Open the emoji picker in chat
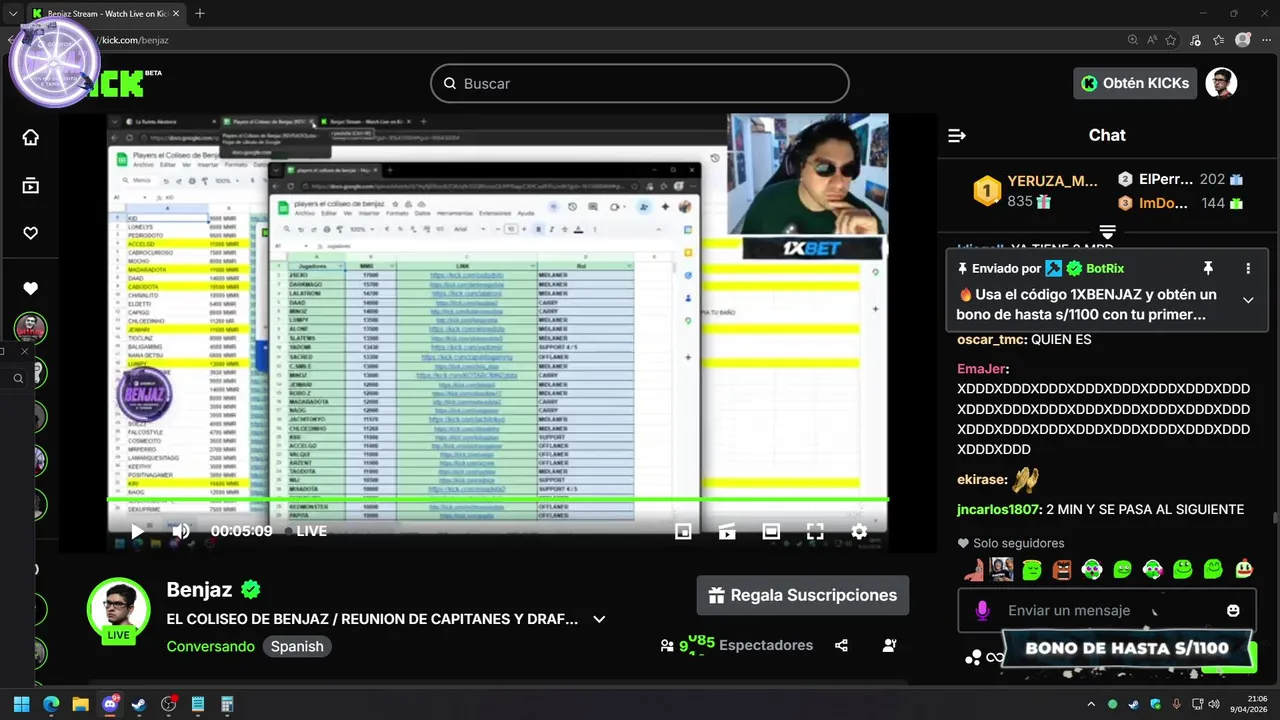Screen dimensions: 1280x720 tap(1233, 610)
